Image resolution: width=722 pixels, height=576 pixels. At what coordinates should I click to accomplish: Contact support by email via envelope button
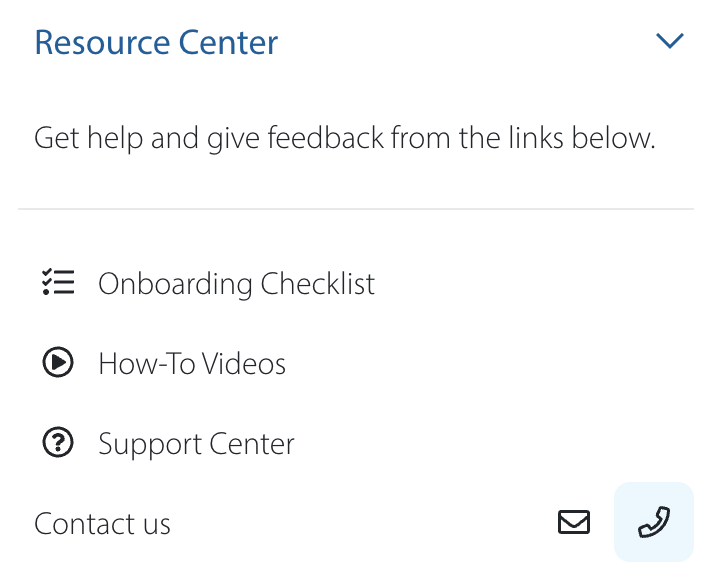(574, 522)
